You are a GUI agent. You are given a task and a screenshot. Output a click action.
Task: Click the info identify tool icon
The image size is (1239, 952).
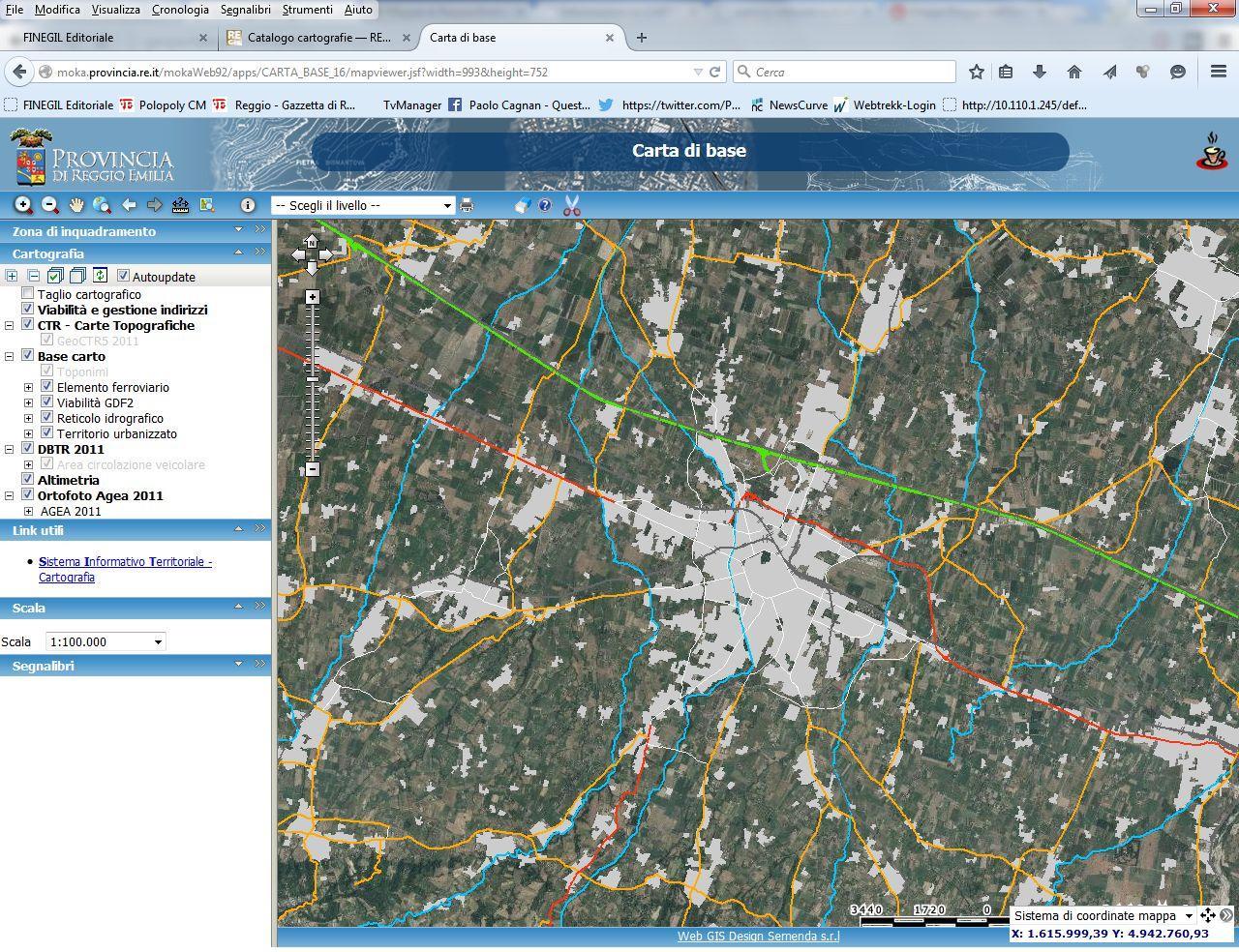click(x=248, y=205)
